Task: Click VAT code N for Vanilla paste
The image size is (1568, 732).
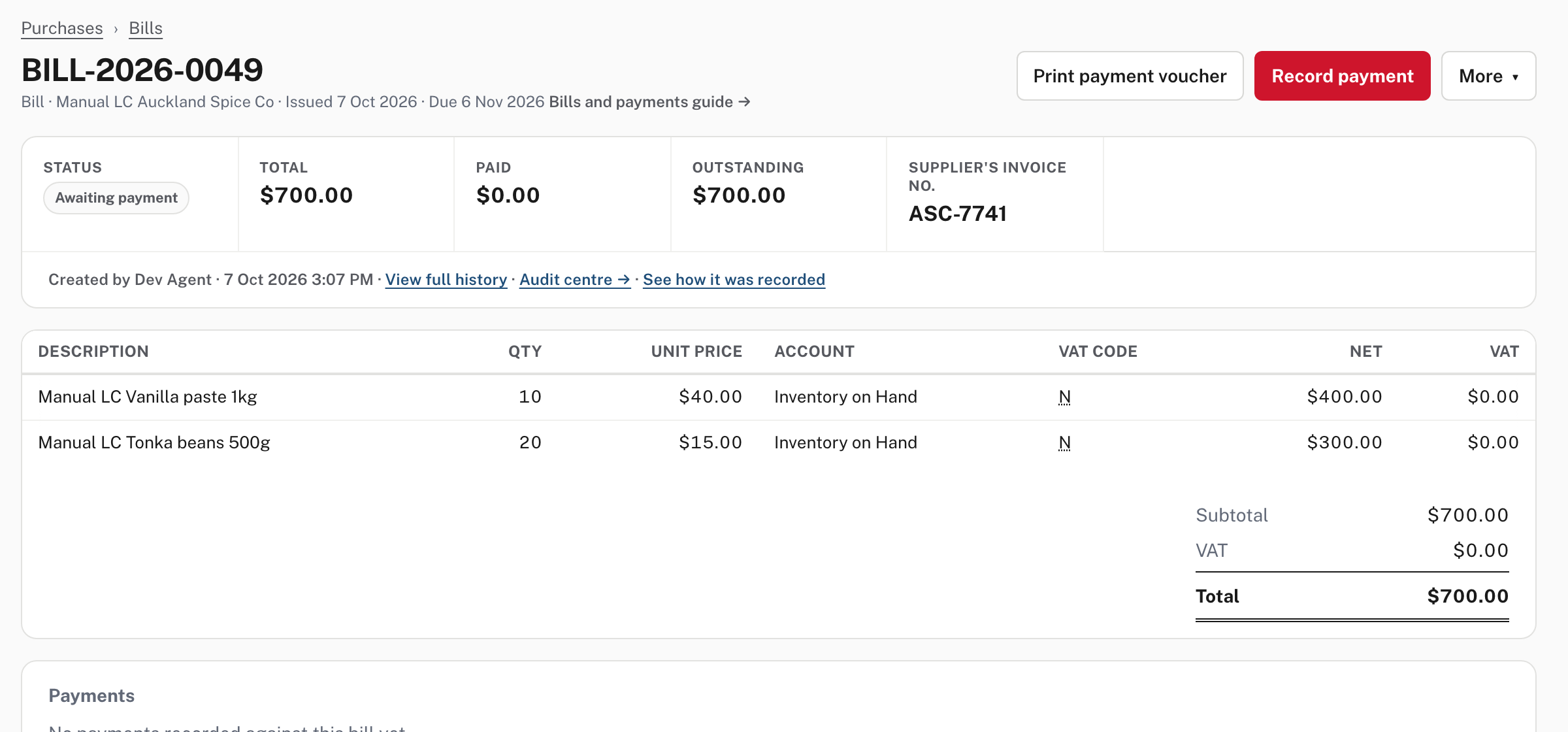Action: tap(1064, 397)
